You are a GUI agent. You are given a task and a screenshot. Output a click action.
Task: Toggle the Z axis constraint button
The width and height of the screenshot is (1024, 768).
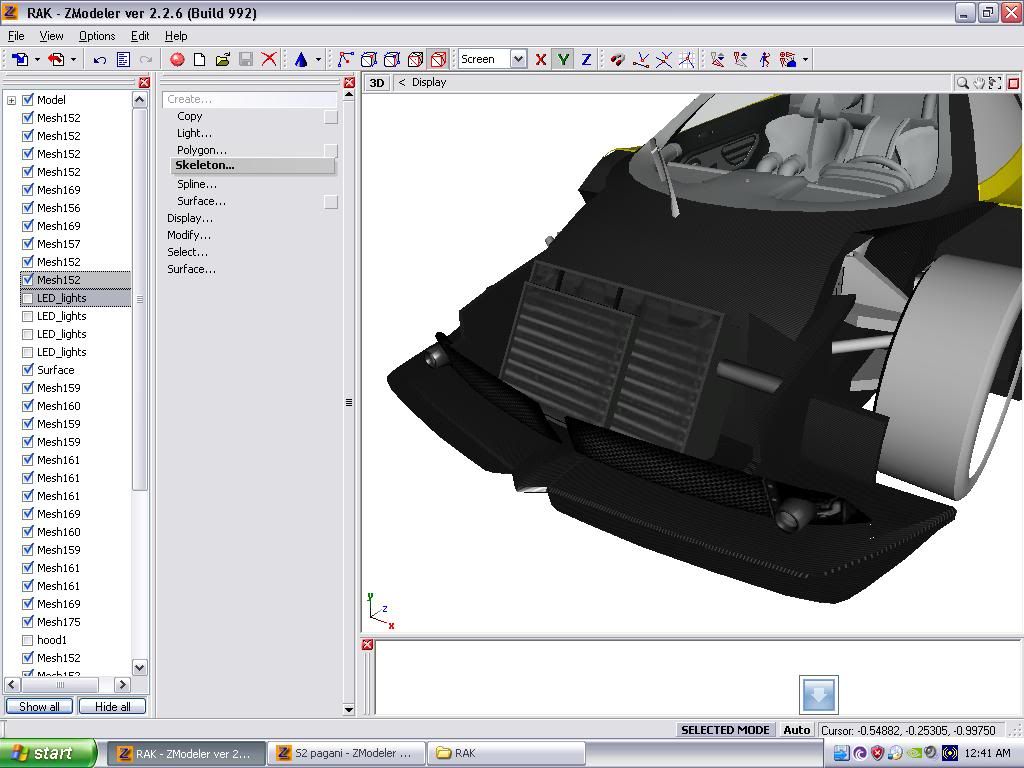586,60
